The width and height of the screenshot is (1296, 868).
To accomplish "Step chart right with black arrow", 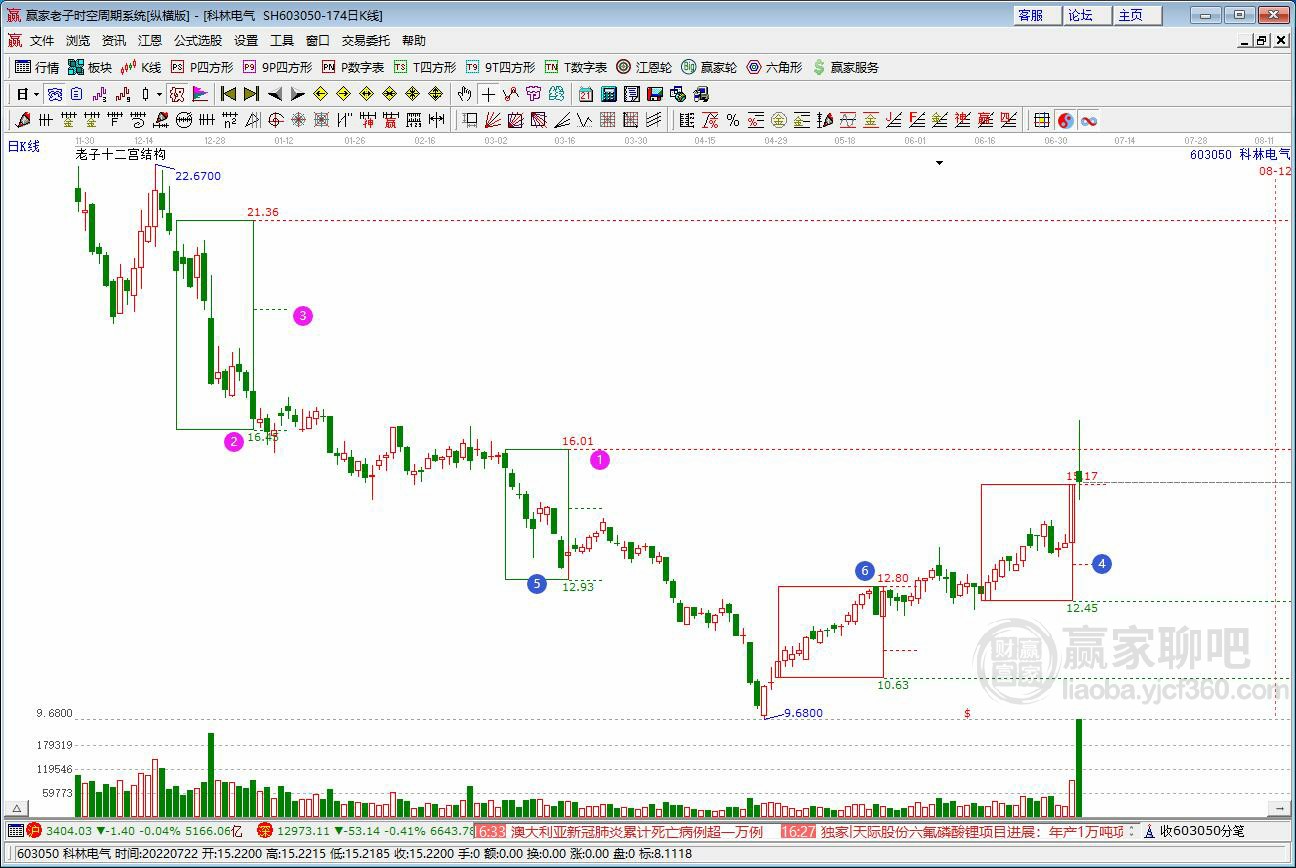I will (x=297, y=94).
